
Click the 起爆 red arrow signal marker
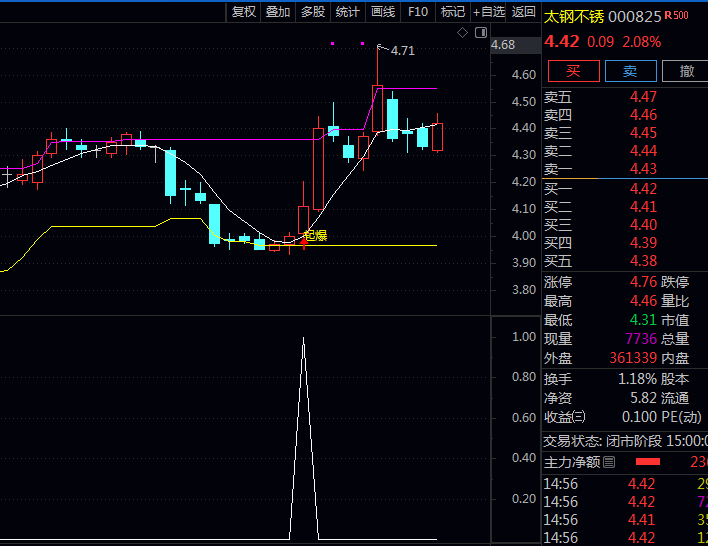click(x=304, y=243)
